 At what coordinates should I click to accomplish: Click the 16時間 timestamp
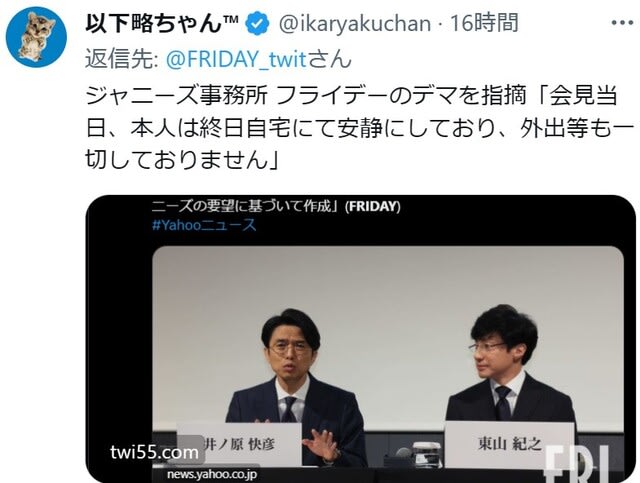click(484, 23)
